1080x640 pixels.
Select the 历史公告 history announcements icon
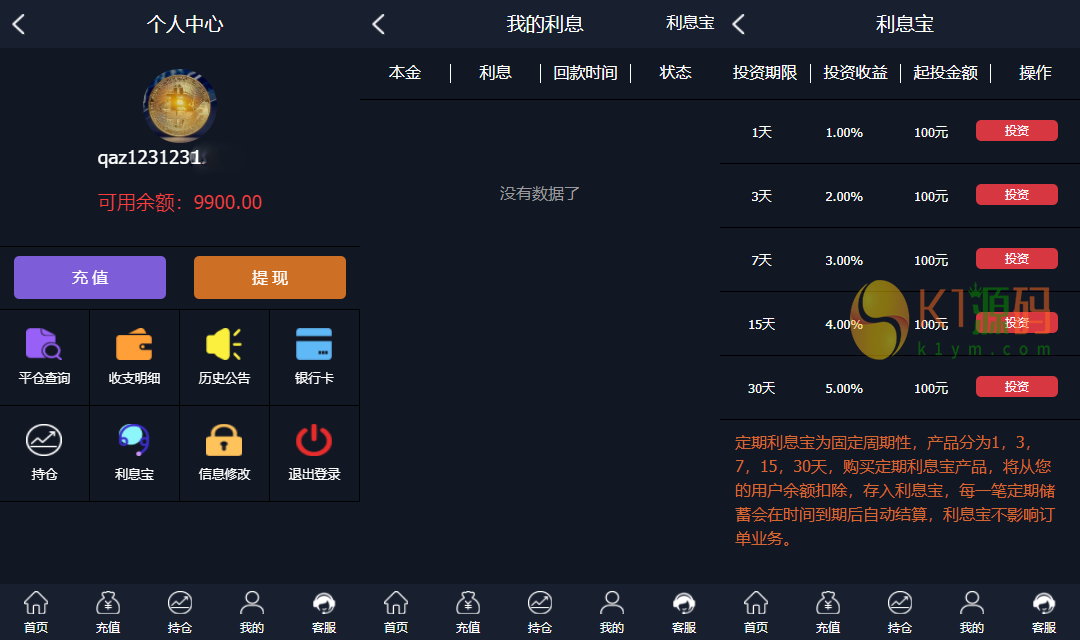click(x=224, y=356)
